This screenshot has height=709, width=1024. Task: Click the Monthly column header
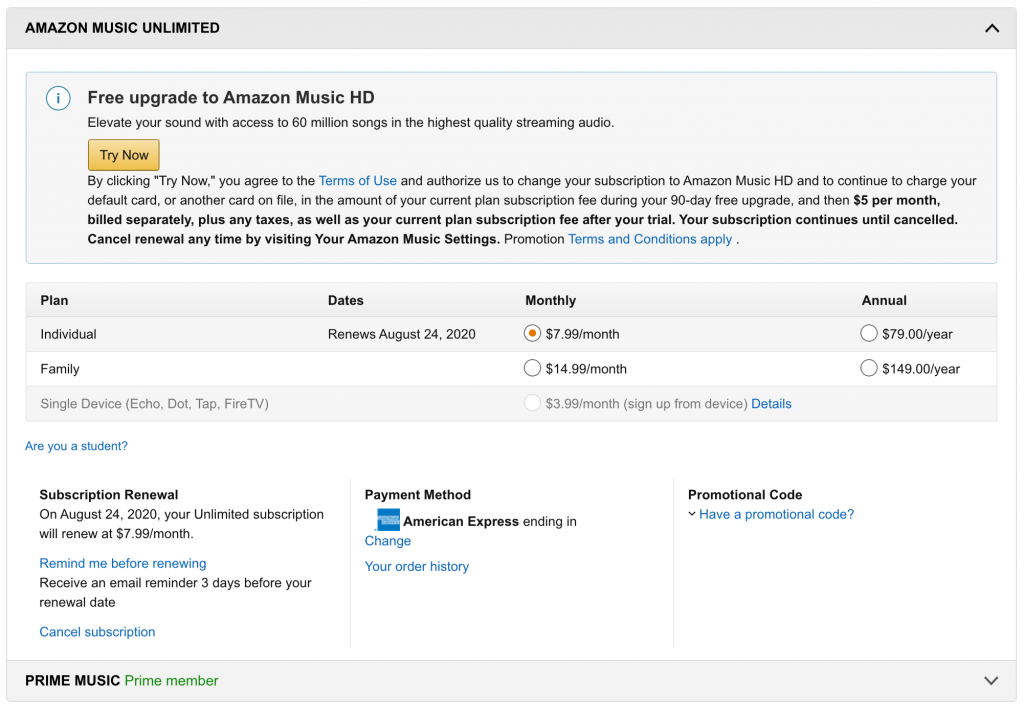tap(551, 300)
